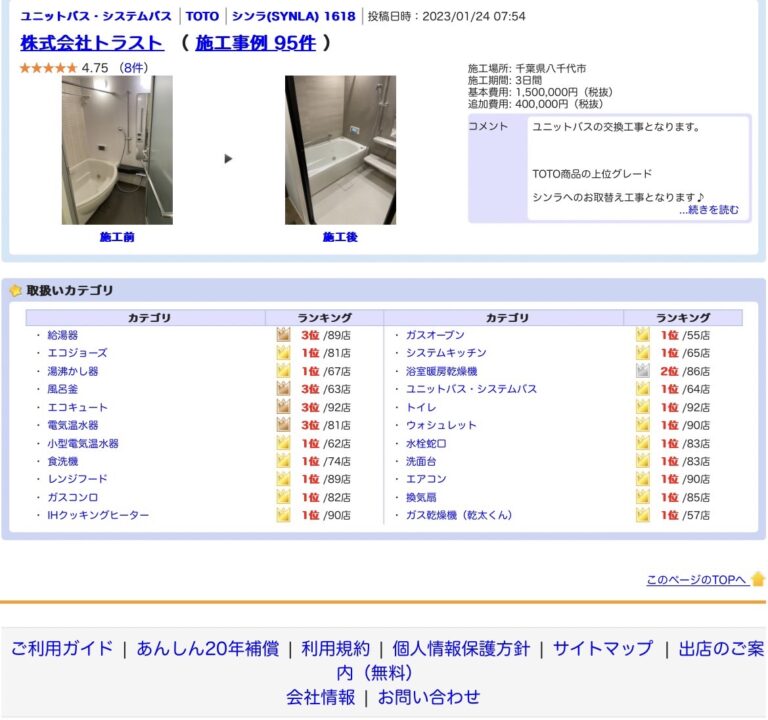Screen dimensions: 768x720
Task: Open the 食洗機 category
Action: pyautogui.click(x=63, y=461)
